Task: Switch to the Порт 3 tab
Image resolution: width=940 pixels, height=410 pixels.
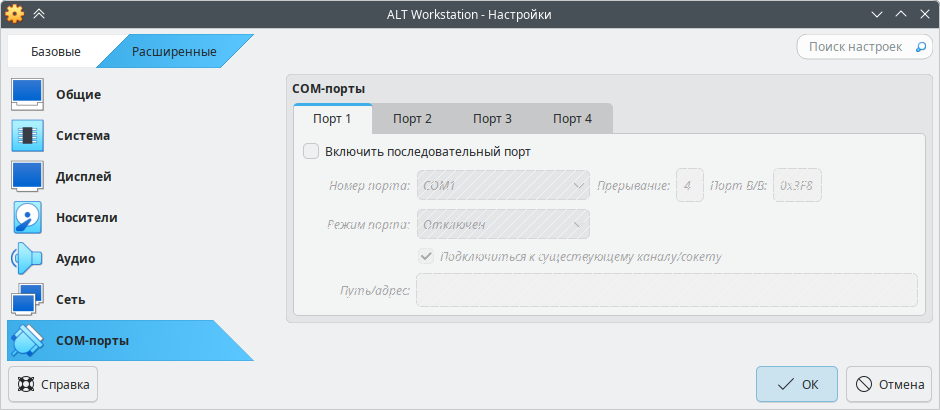Action: click(x=492, y=119)
